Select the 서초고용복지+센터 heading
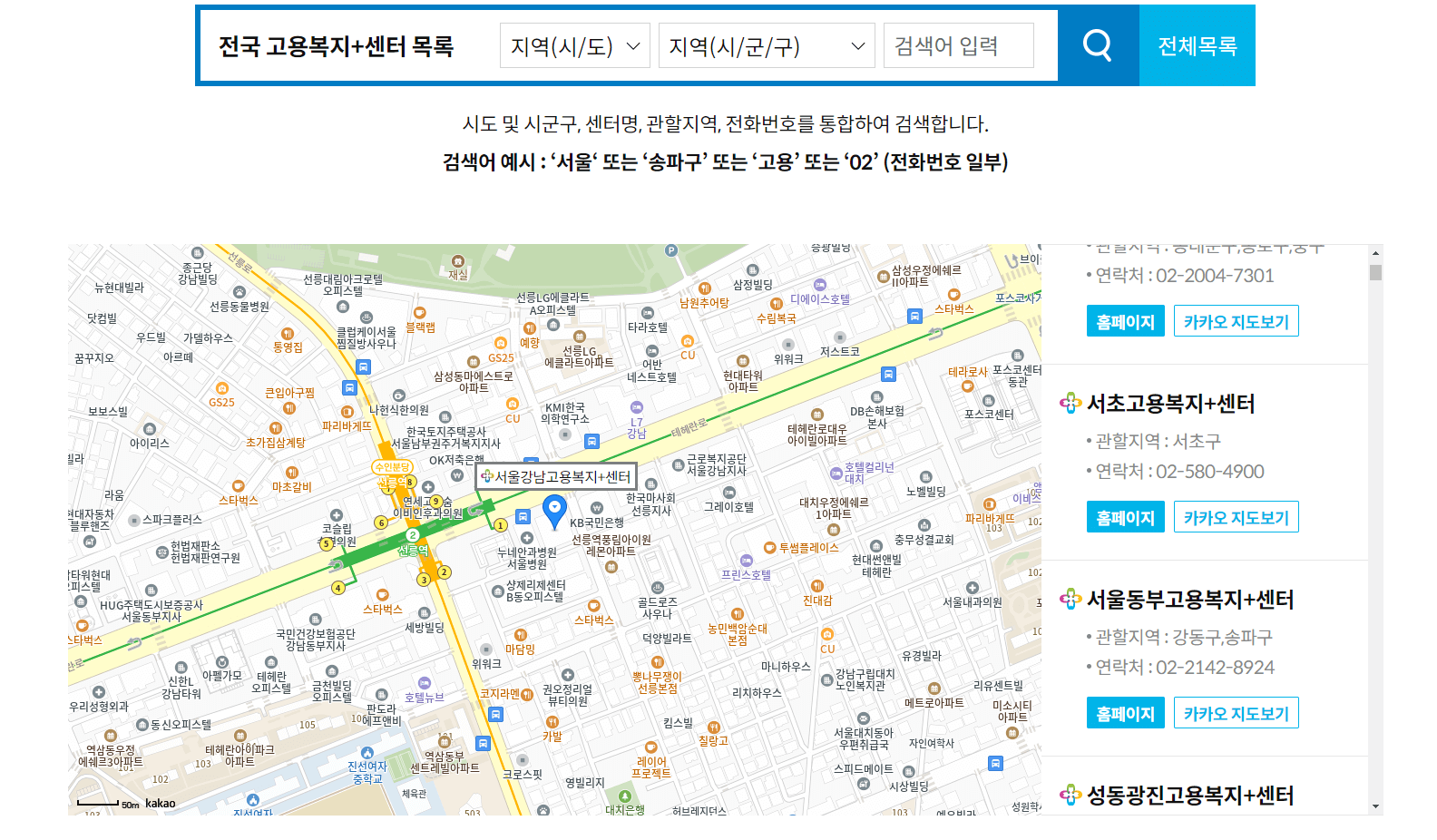Image resolution: width=1437 pixels, height=840 pixels. [1170, 404]
